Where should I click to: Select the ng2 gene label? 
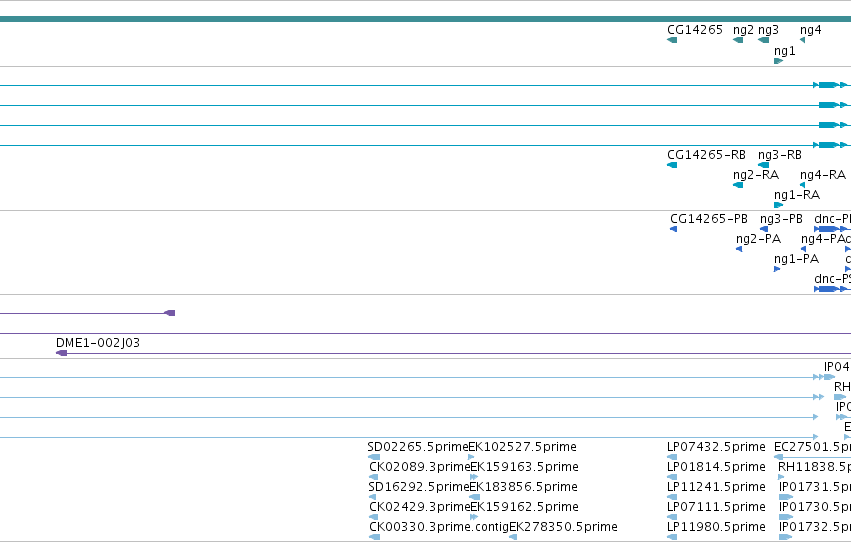point(743,30)
